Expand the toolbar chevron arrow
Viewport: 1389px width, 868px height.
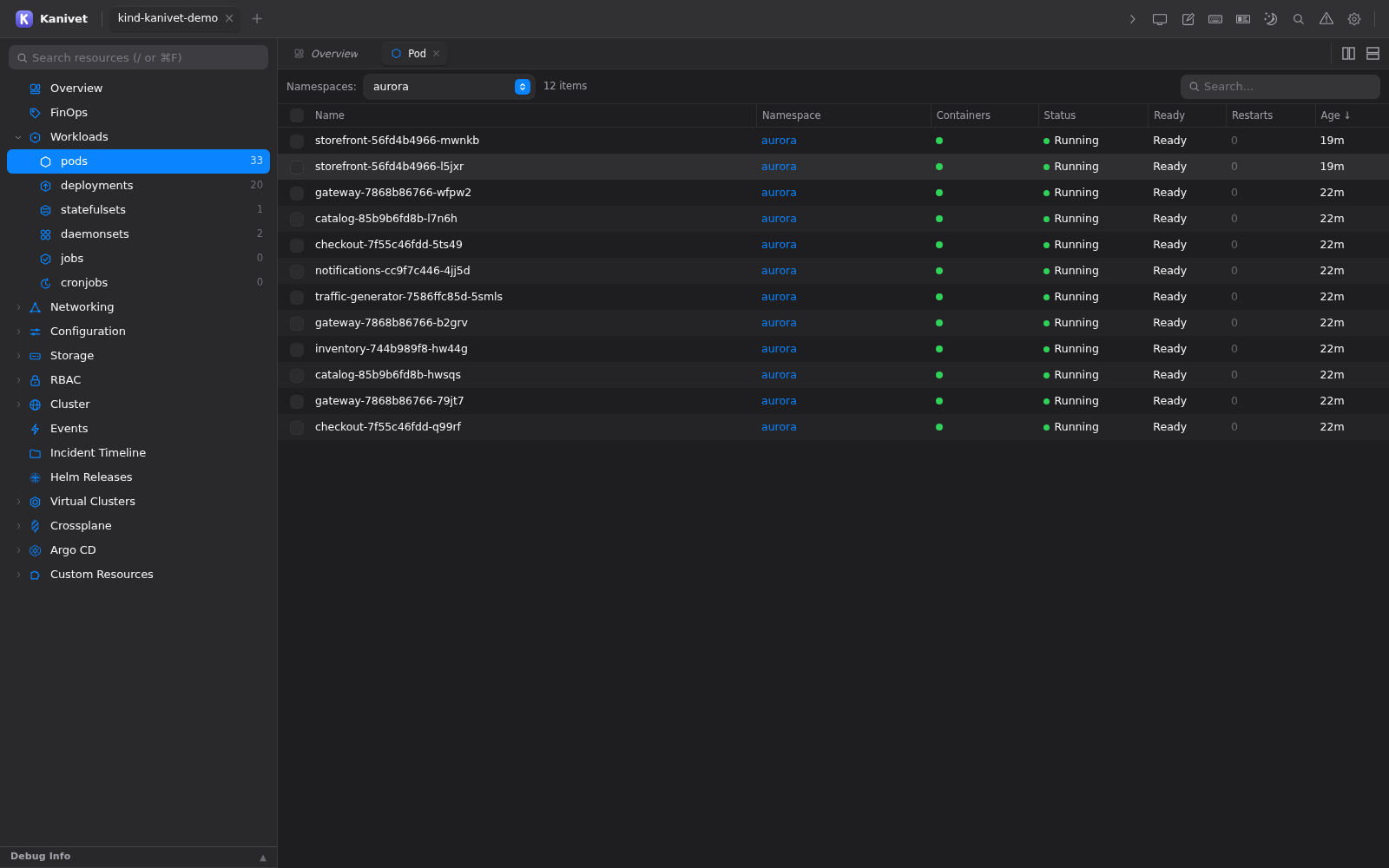(x=1132, y=19)
